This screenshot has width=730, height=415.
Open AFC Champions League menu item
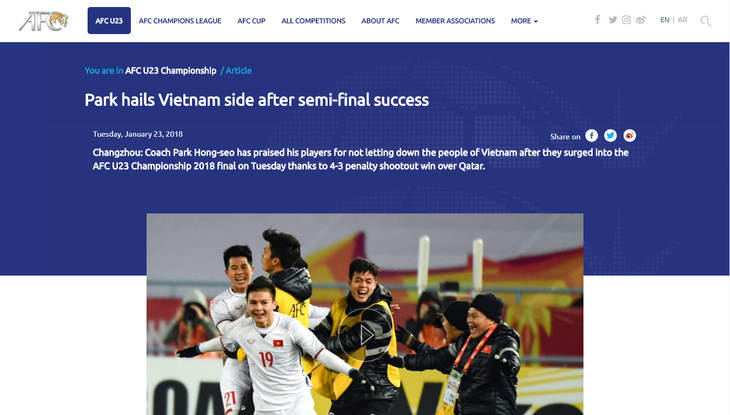(180, 21)
